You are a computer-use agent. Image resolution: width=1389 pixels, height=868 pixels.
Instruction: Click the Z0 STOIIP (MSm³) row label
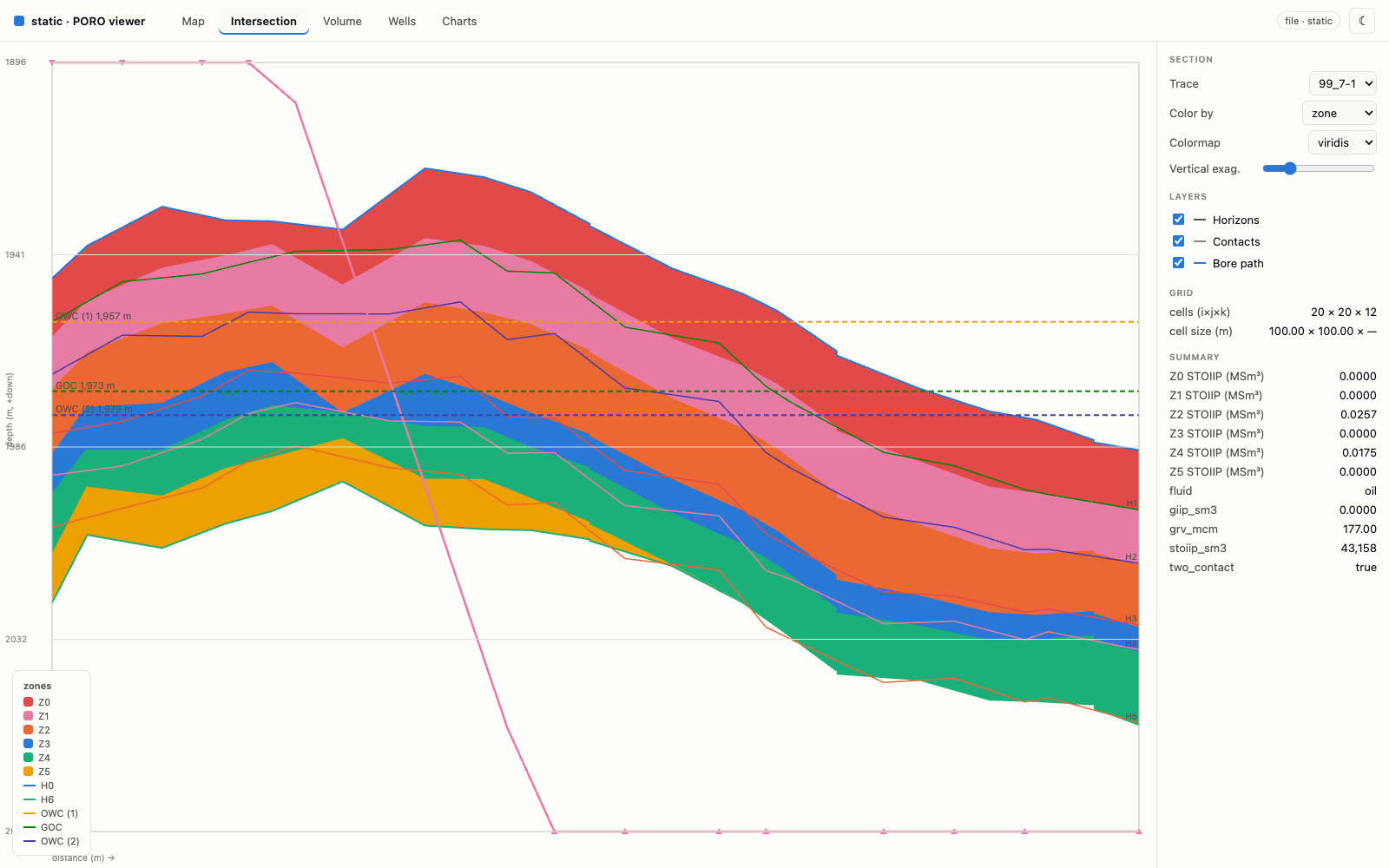pyautogui.click(x=1216, y=376)
